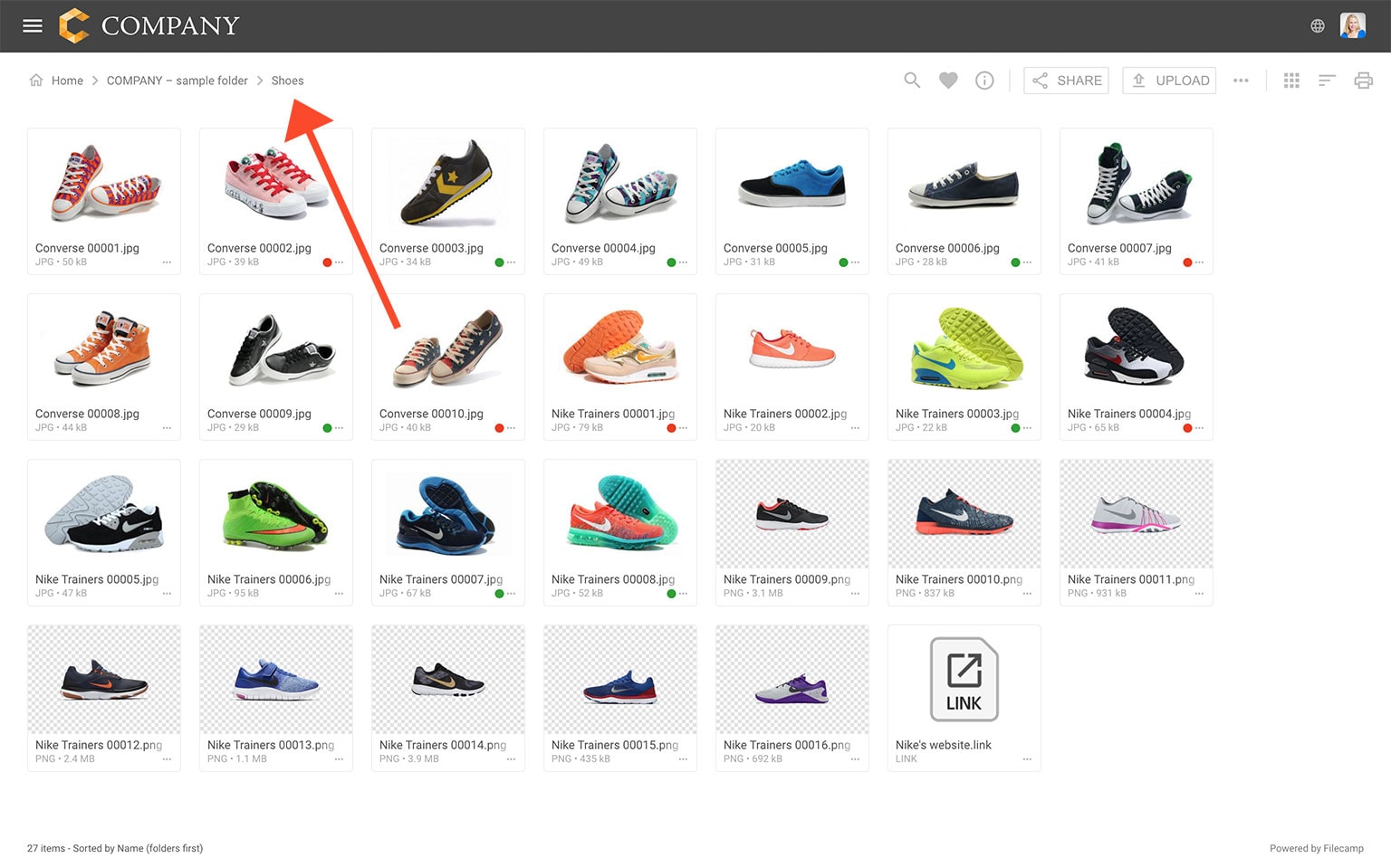Click the UPLOAD button

coord(1169,81)
